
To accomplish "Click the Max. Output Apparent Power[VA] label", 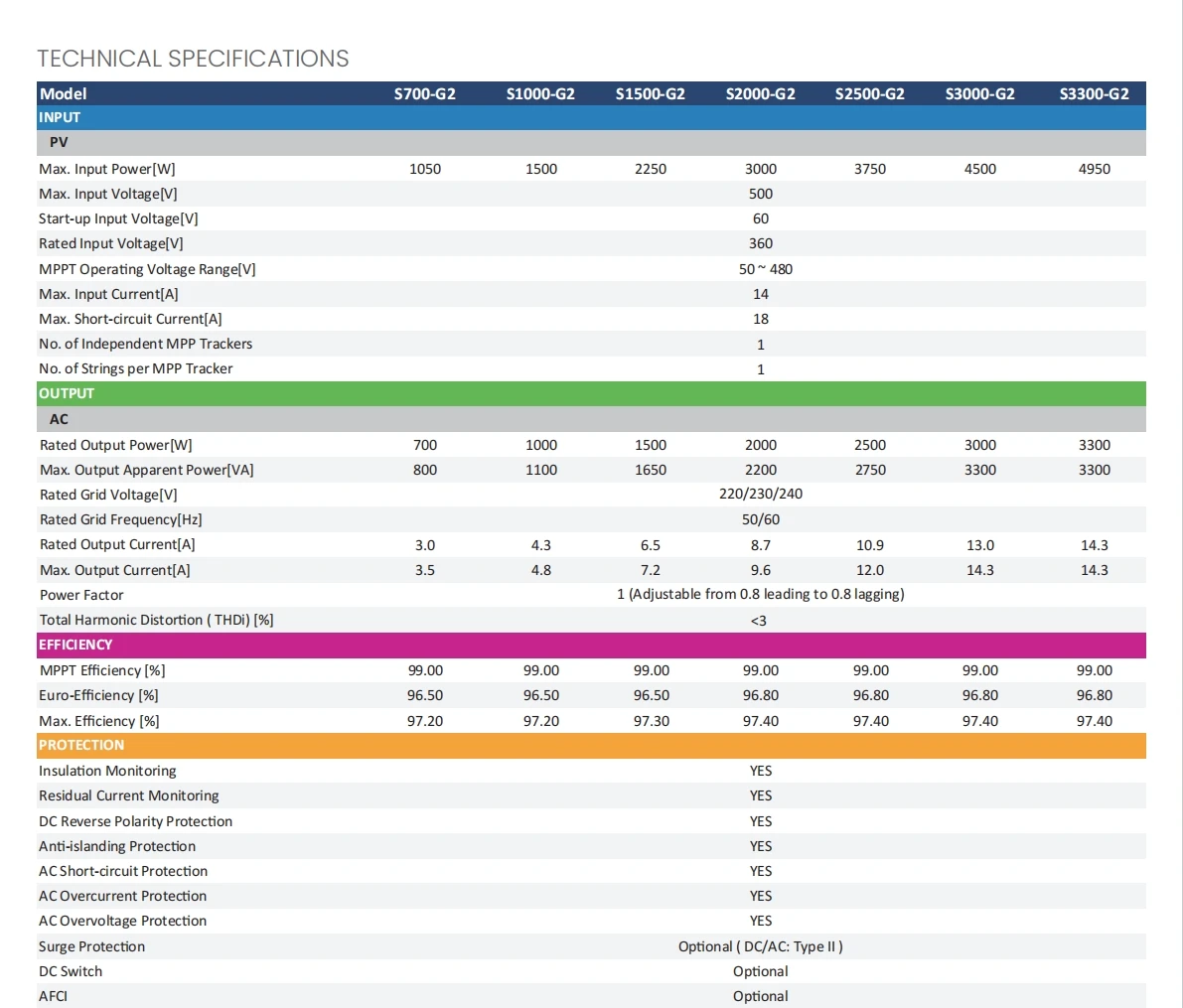I will click(146, 470).
